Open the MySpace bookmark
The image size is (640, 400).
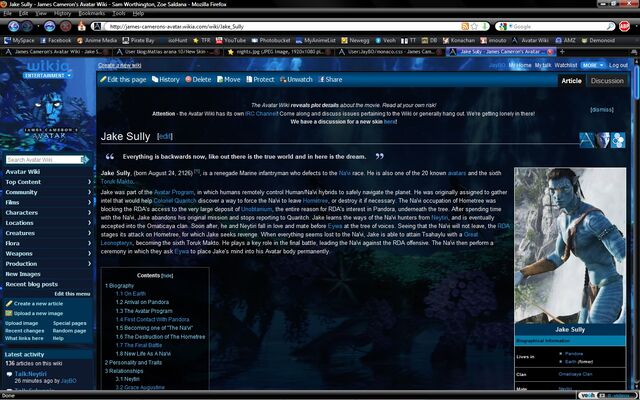coord(19,40)
